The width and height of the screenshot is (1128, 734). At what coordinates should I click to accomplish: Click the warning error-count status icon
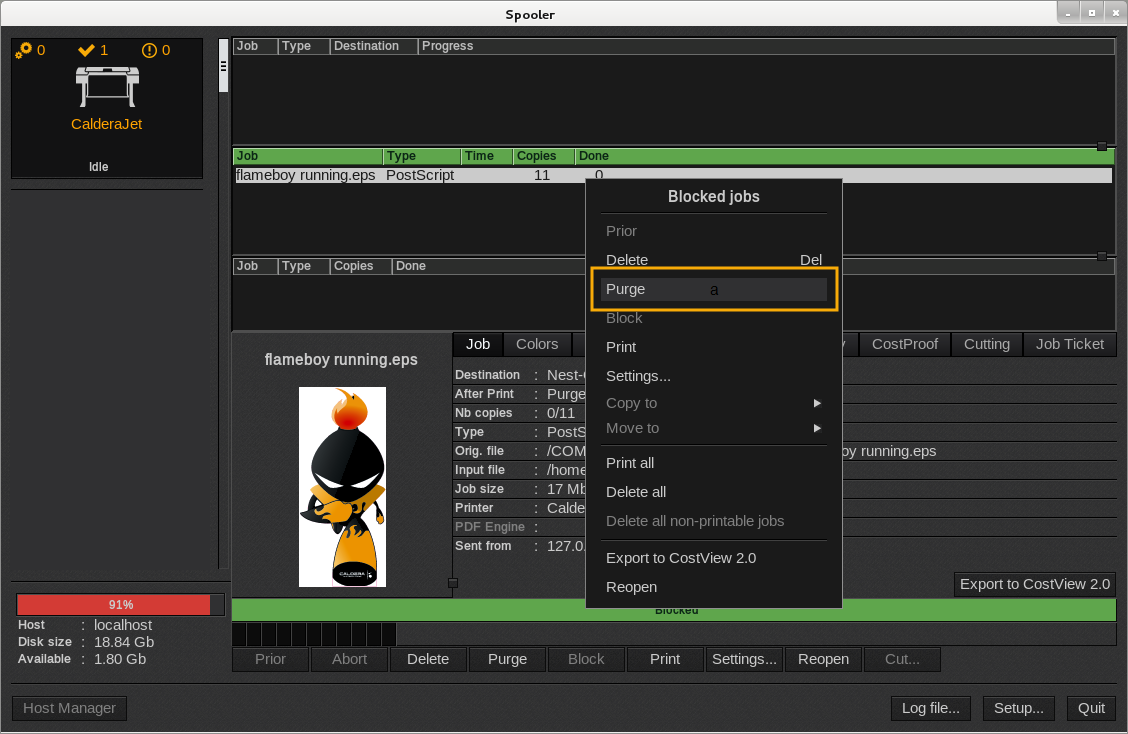(x=149, y=50)
